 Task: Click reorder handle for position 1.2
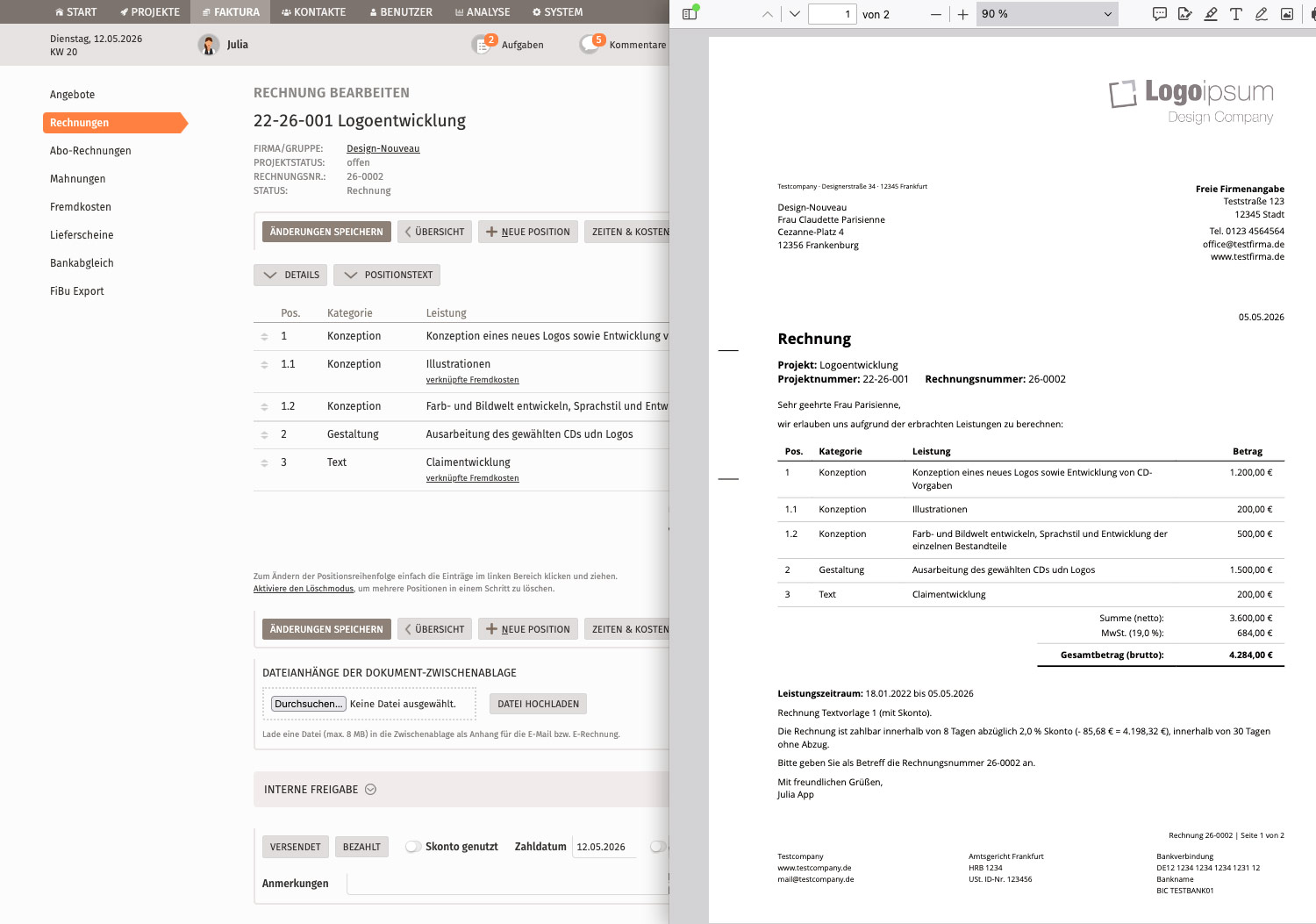264,406
